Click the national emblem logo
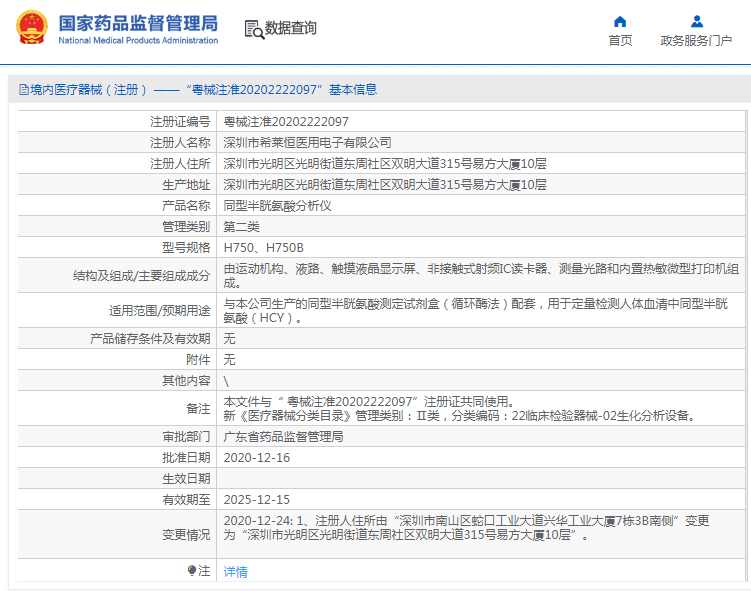 pos(32,27)
